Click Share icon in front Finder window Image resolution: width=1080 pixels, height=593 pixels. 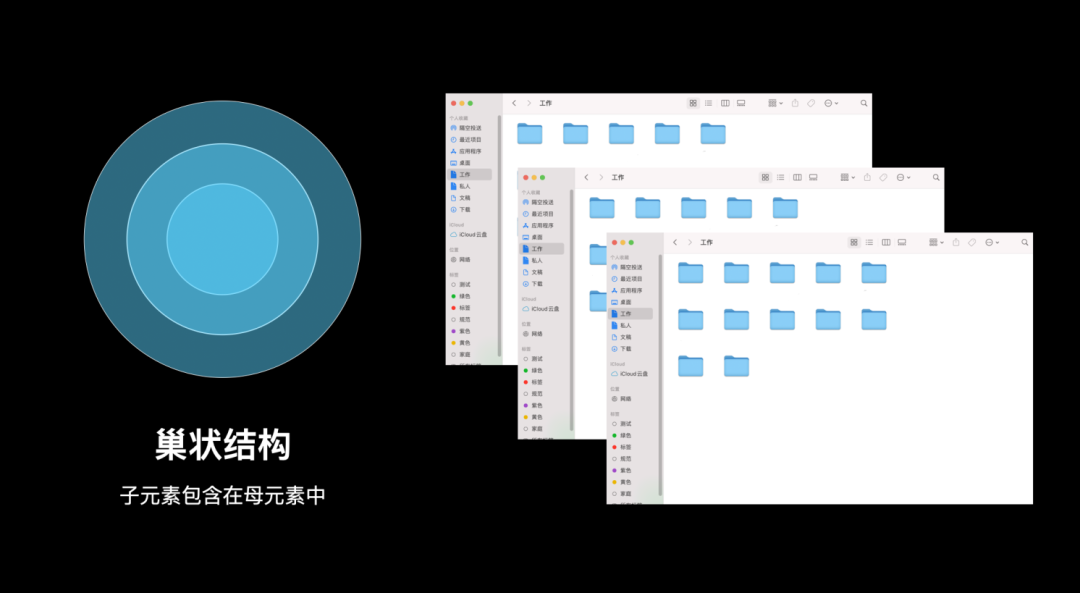tap(956, 242)
